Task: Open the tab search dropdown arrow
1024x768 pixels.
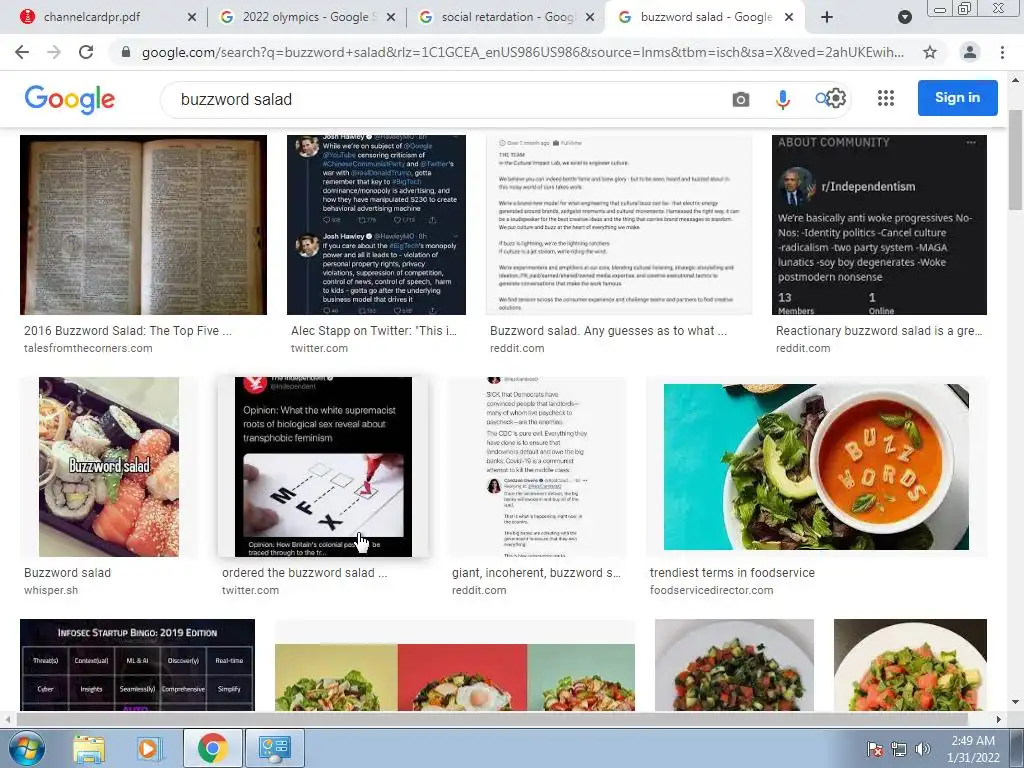Action: pos(904,17)
